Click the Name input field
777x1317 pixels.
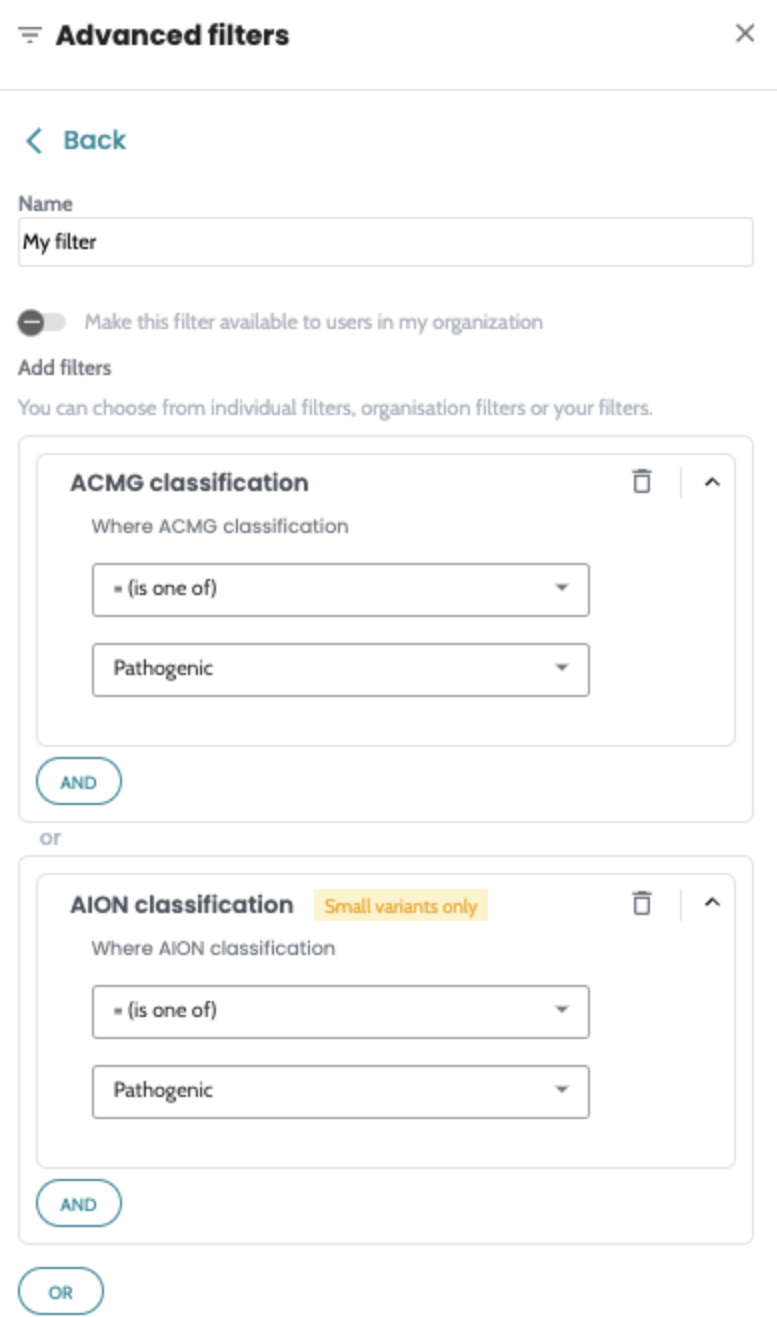pyautogui.click(x=385, y=242)
